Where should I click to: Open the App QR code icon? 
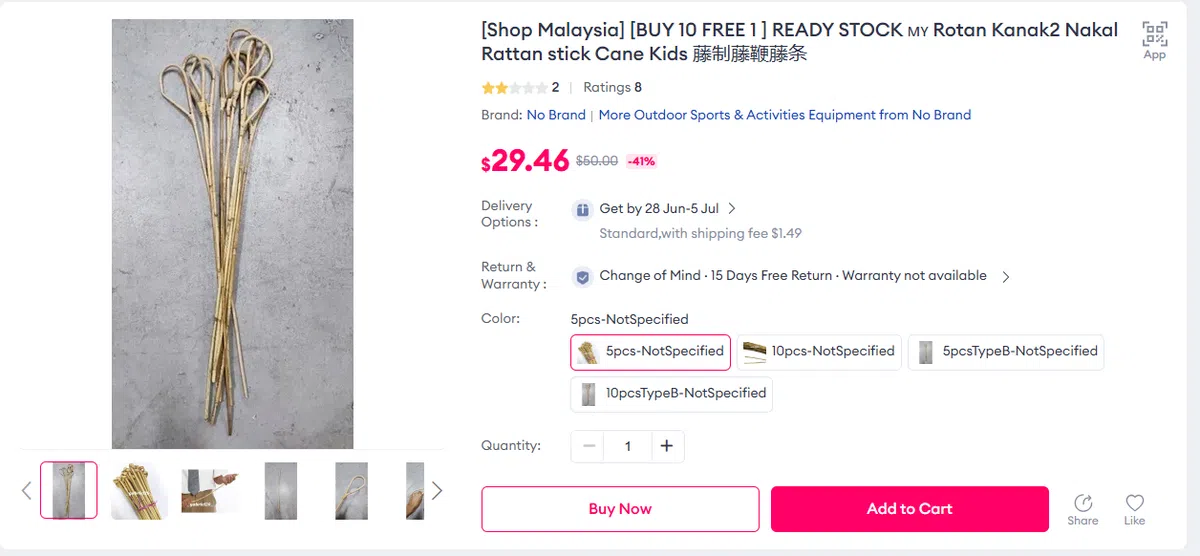1154,35
